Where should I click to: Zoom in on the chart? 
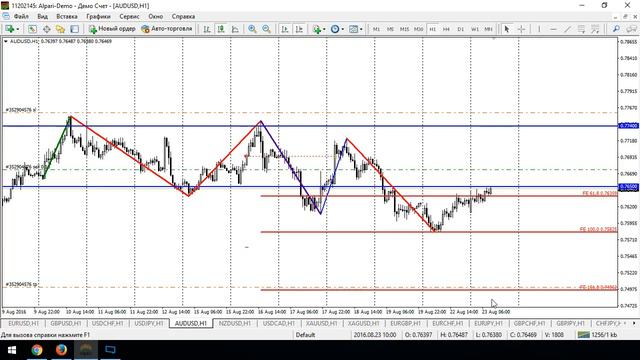[252, 29]
